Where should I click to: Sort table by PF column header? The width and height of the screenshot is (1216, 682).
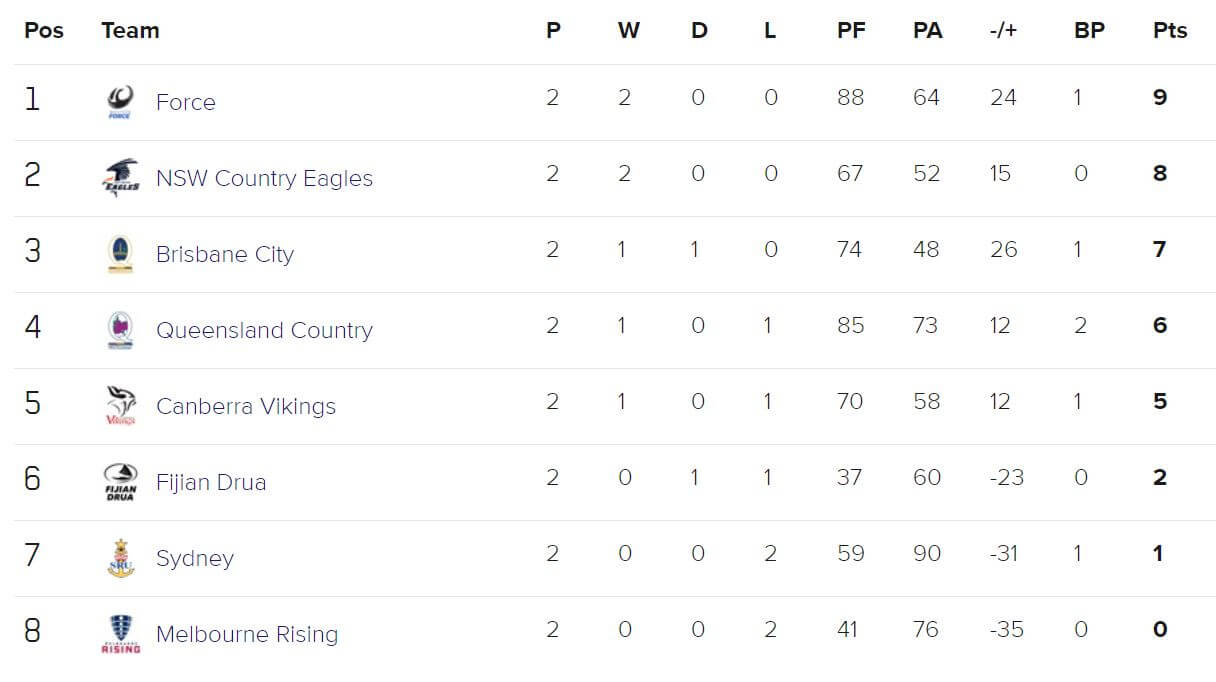point(851,30)
